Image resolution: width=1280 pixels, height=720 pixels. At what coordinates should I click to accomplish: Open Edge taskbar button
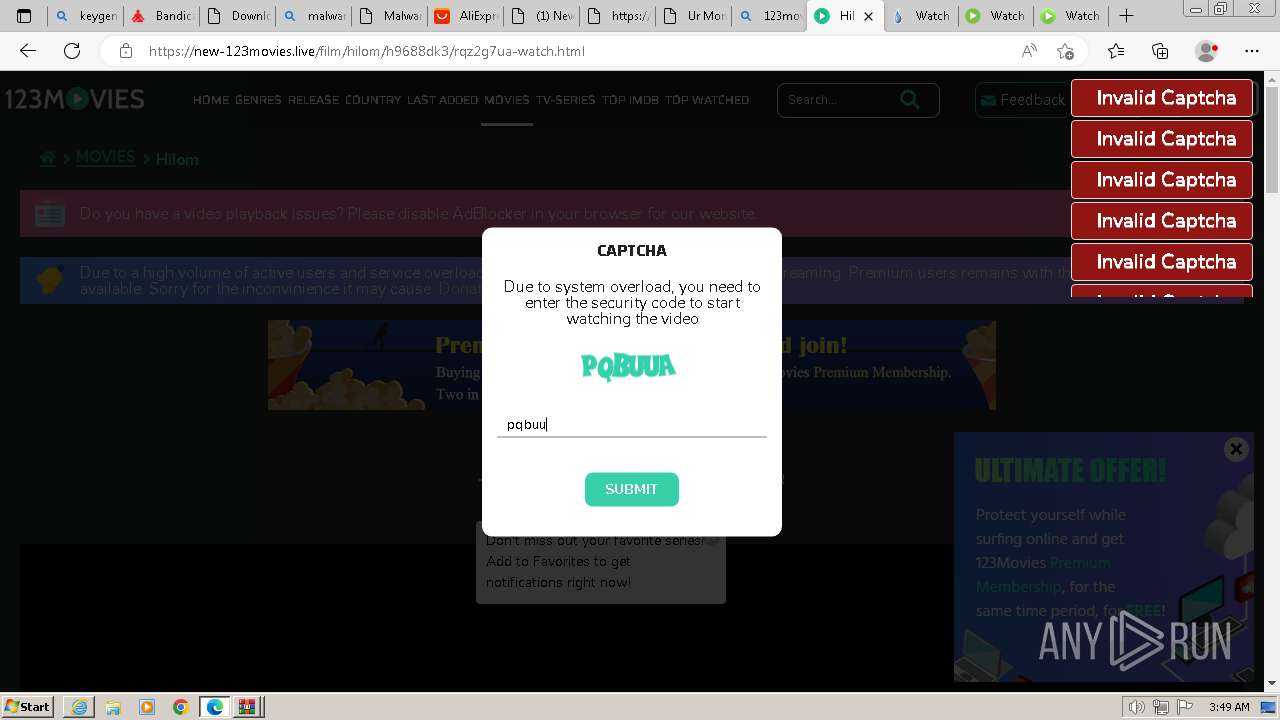[214, 707]
